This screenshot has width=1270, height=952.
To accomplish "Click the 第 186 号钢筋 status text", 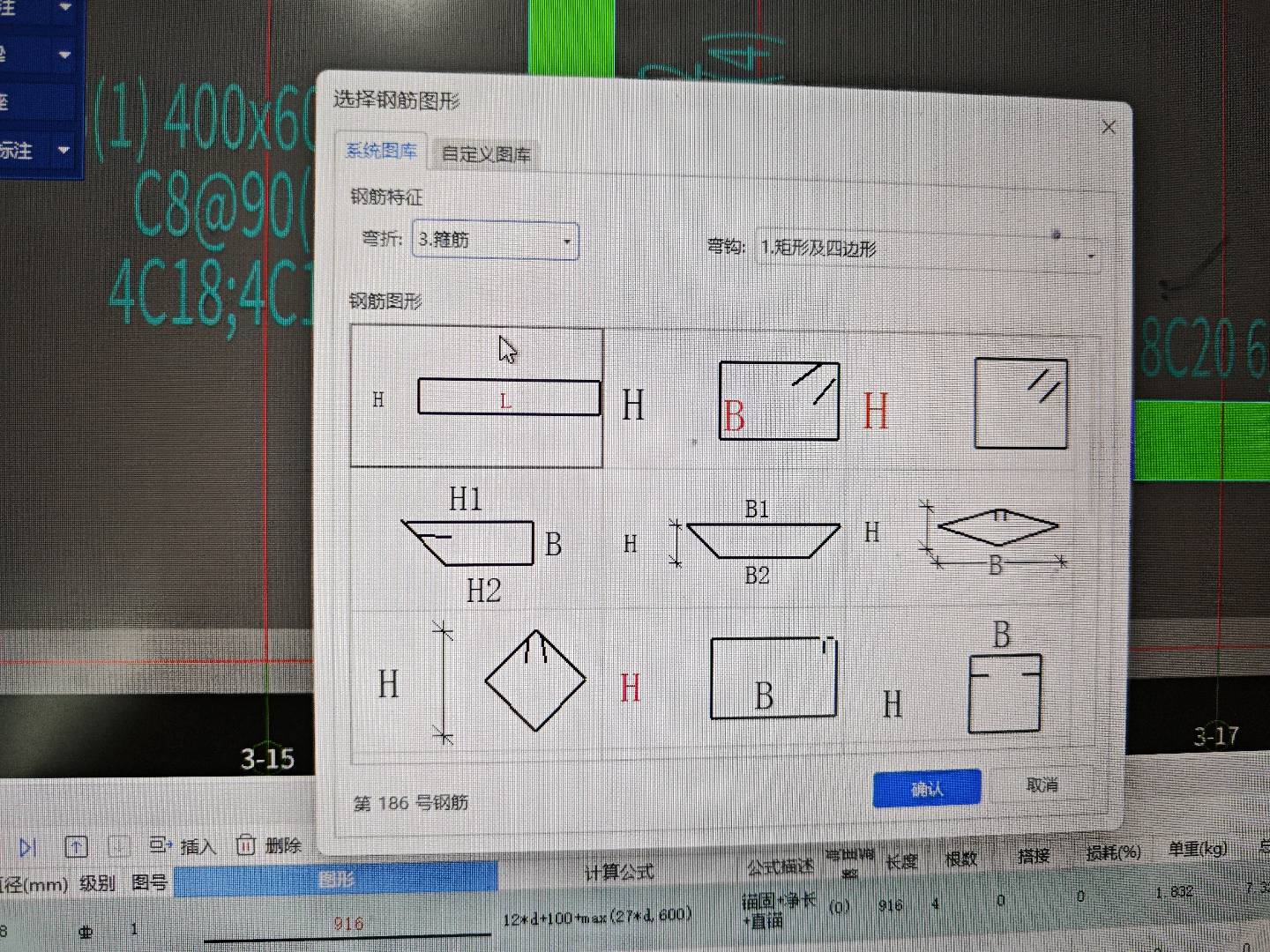I will coord(410,803).
